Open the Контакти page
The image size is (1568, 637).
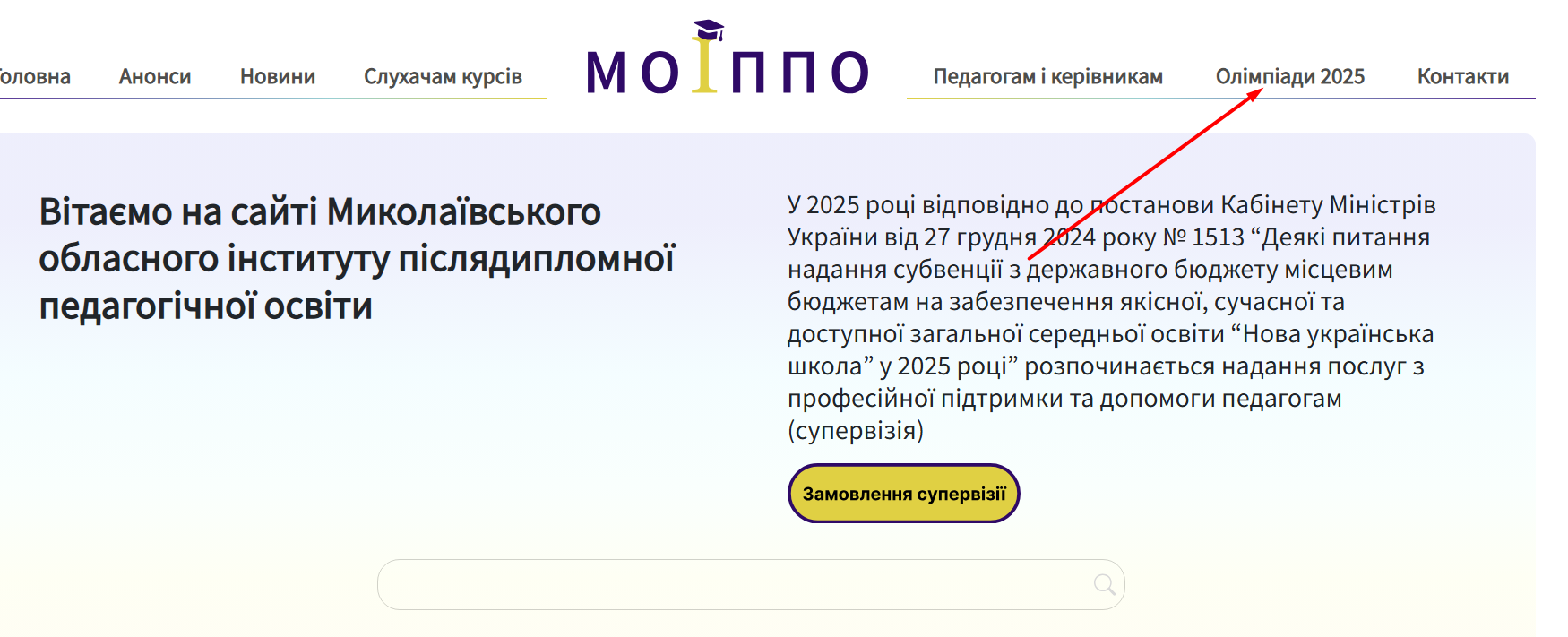point(1462,77)
